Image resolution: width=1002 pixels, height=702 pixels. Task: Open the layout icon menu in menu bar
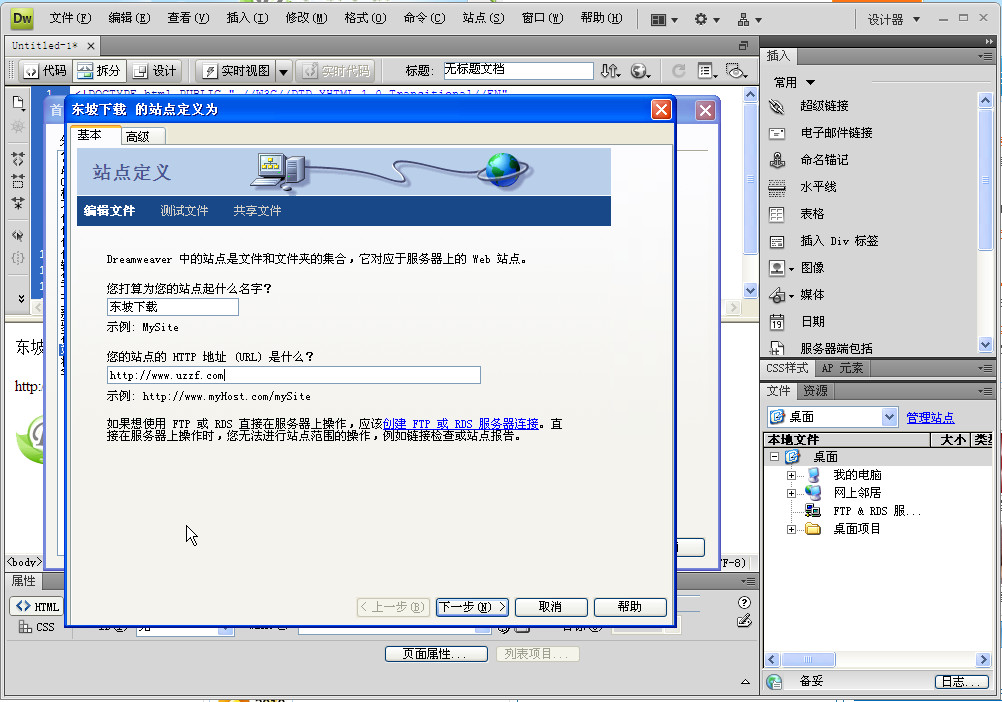point(664,20)
